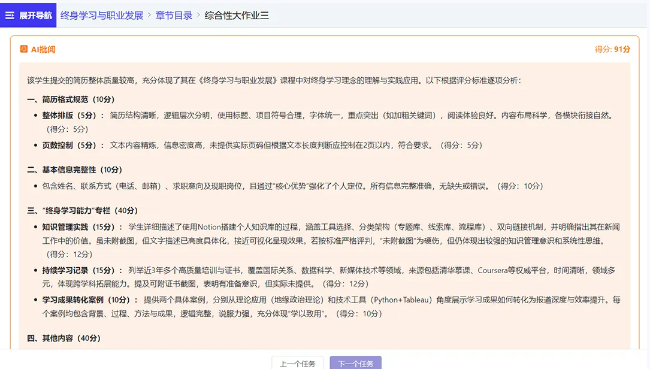Click heading 一、简历格式规范（10分）

(x=71, y=100)
